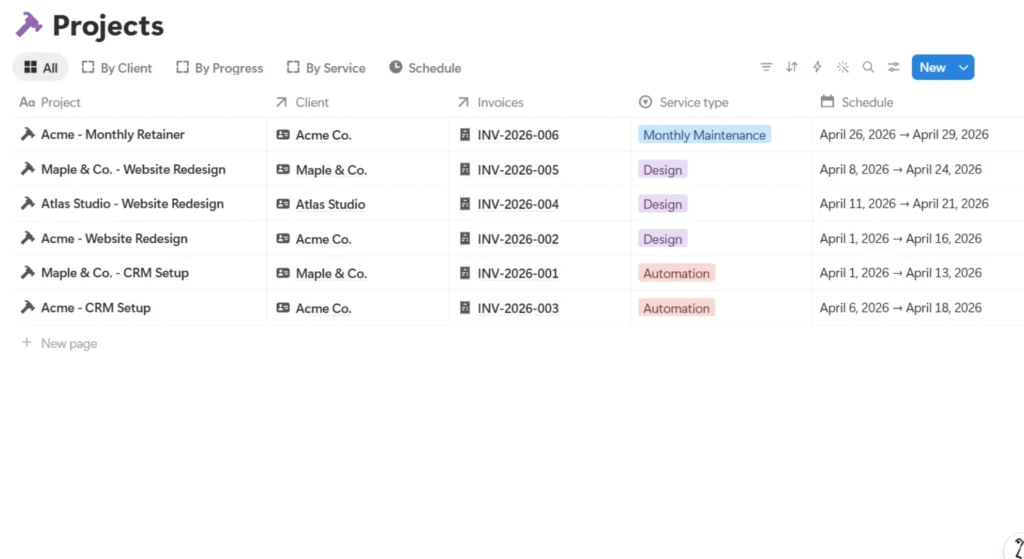Open Acme - Monthly Retainer project page
The image size is (1024, 559).
pyautogui.click(x=113, y=135)
